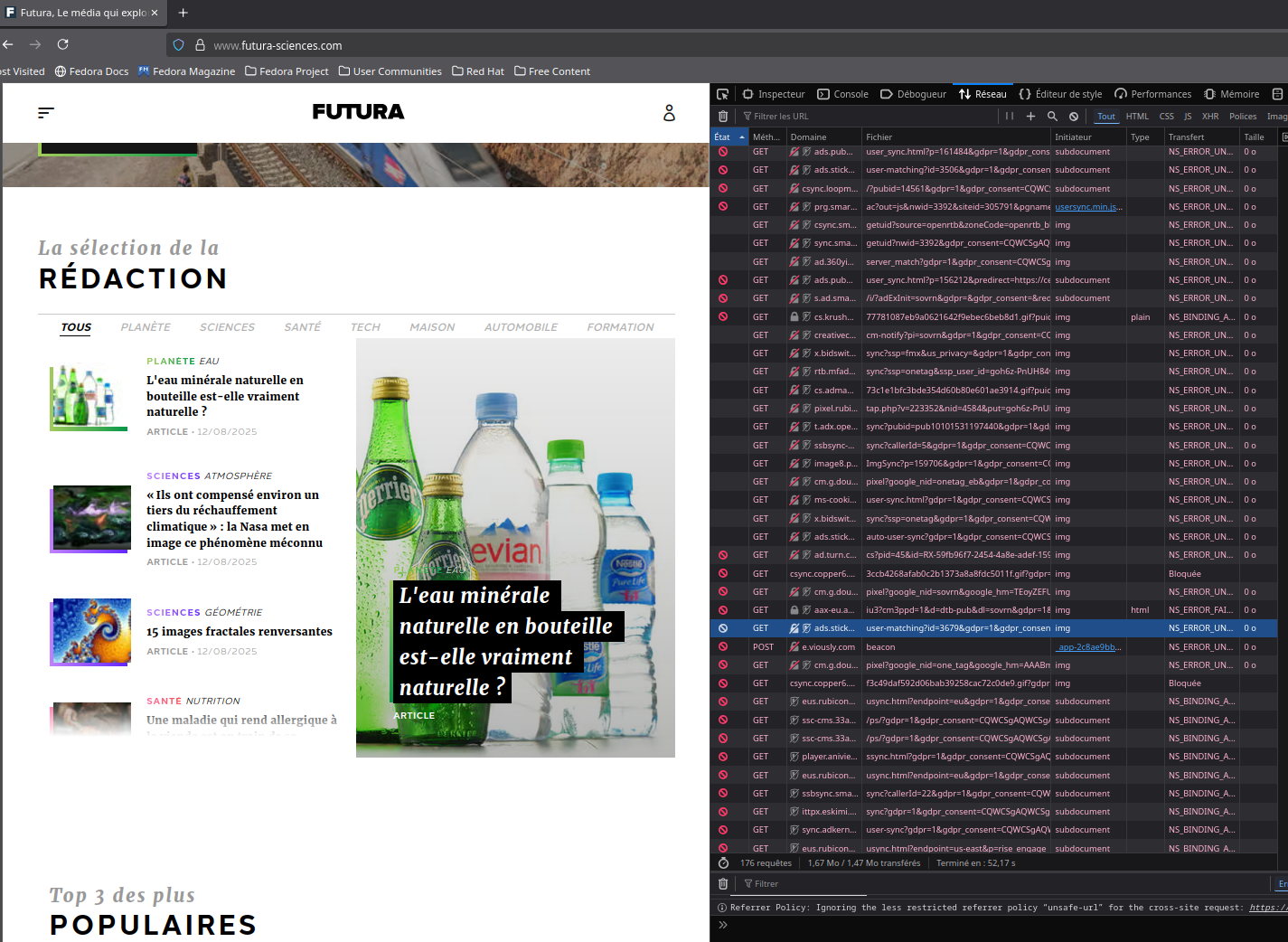Go forward with the browser forward arrow

[x=35, y=44]
